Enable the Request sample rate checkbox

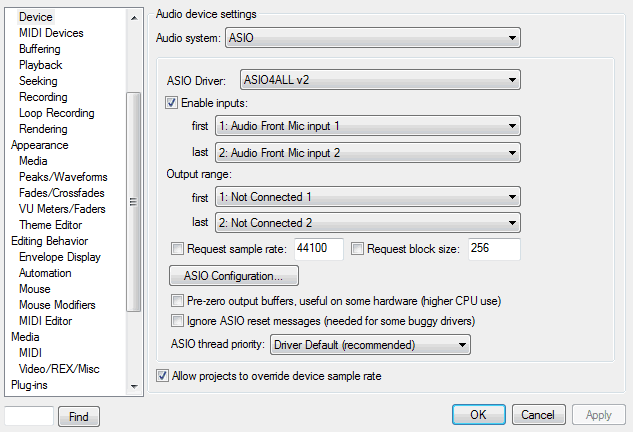(x=178, y=249)
